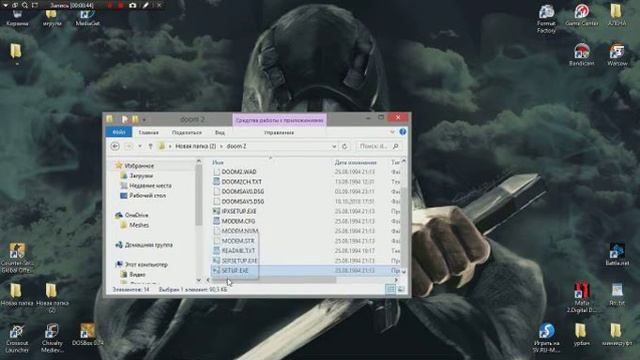The width and height of the screenshot is (640, 360).
Task: Click the Explorer help question-mark icon
Action: click(x=402, y=132)
